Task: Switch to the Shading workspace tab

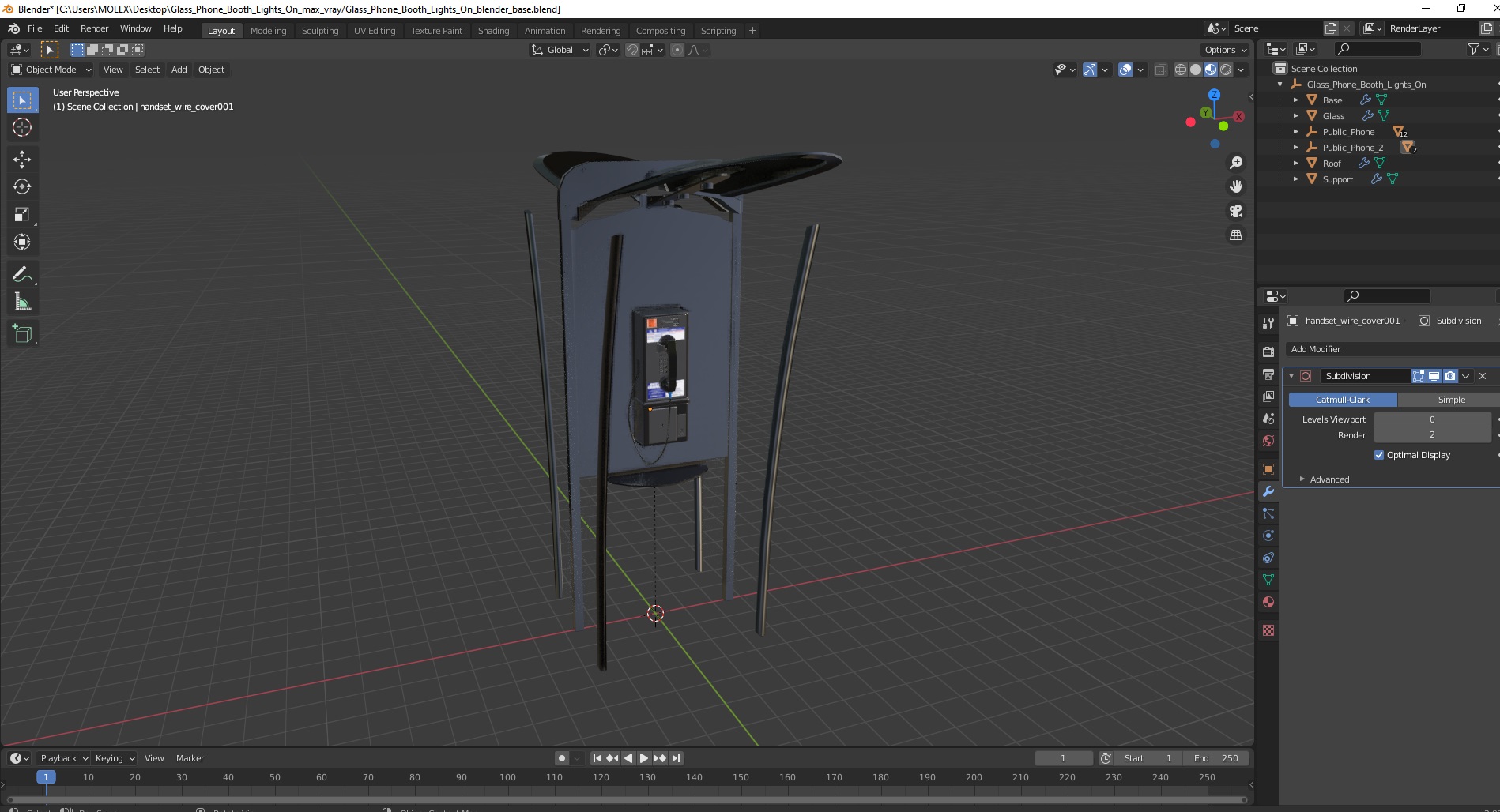Action: (x=493, y=31)
